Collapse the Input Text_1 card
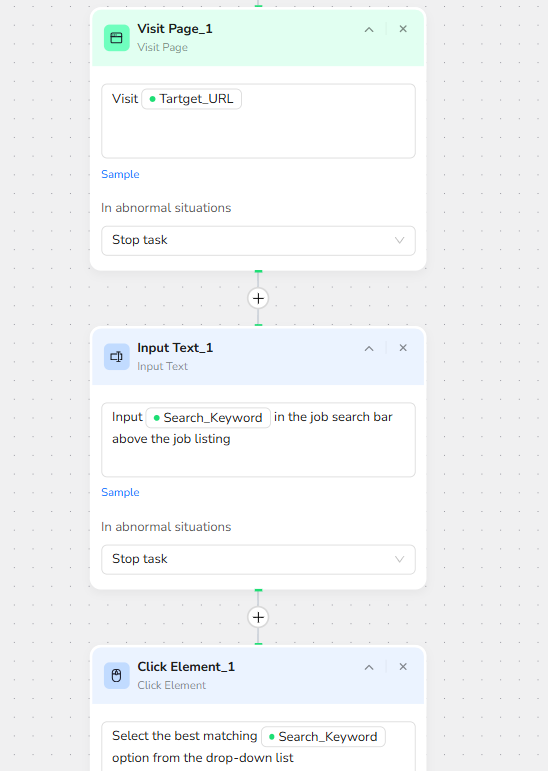 click(x=369, y=348)
